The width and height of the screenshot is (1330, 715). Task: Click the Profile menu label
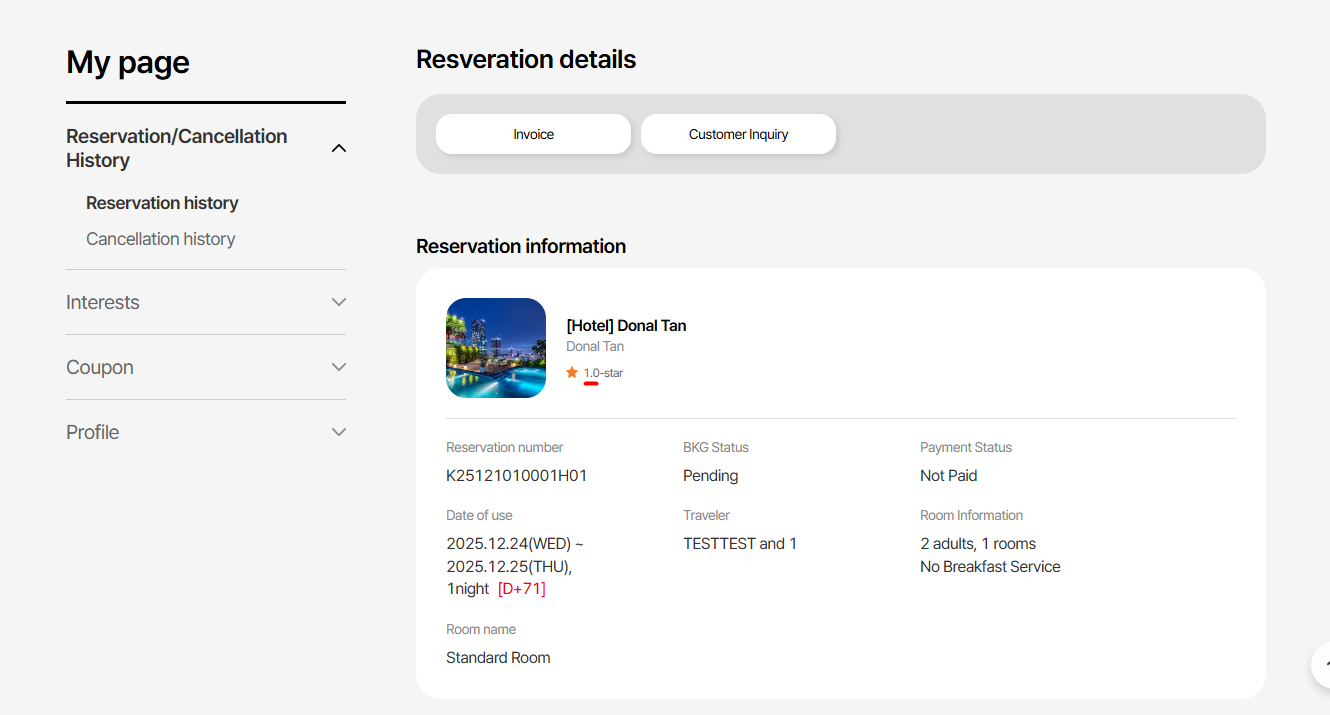coord(93,432)
